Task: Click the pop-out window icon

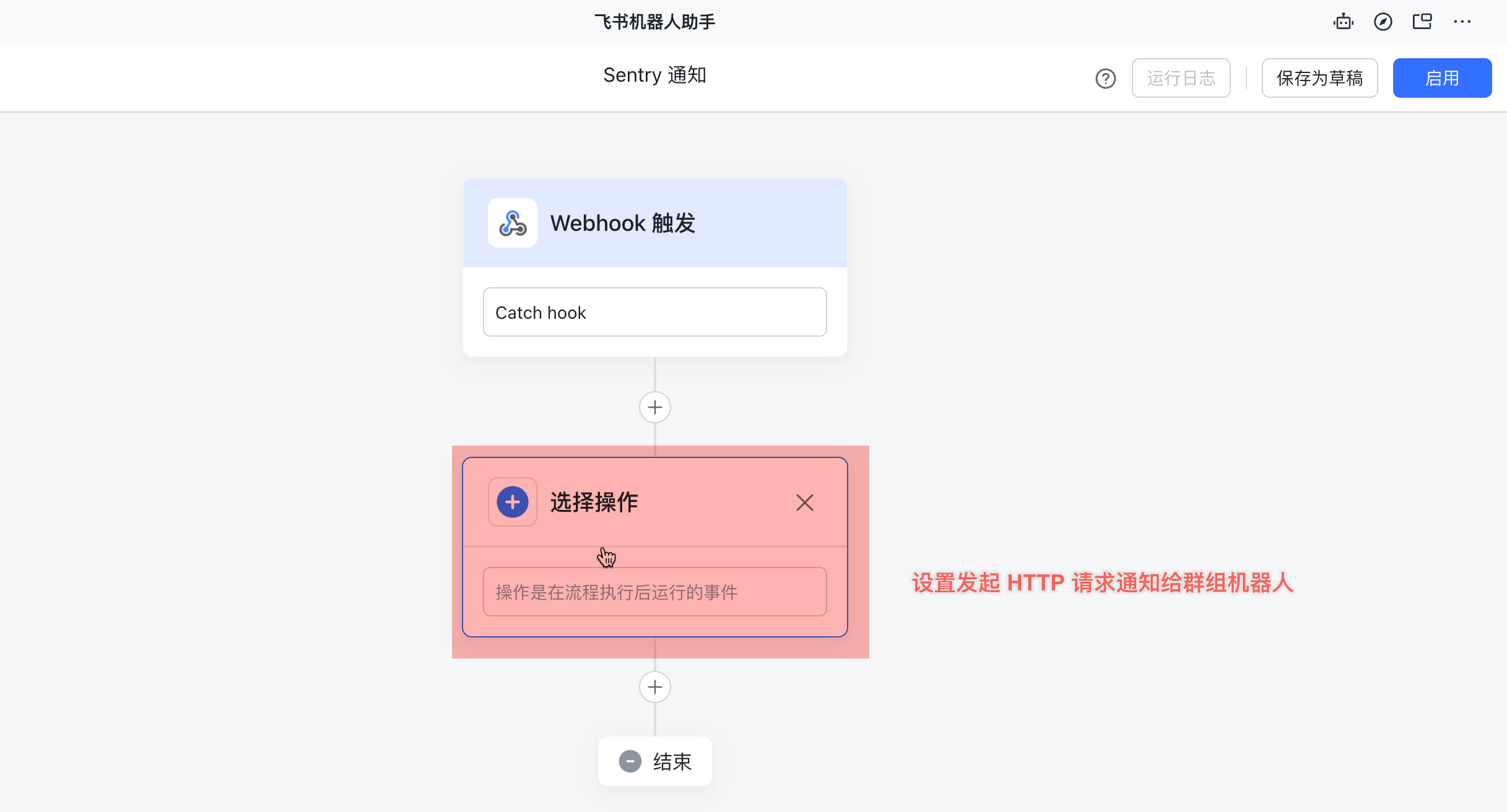Action: coord(1422,22)
